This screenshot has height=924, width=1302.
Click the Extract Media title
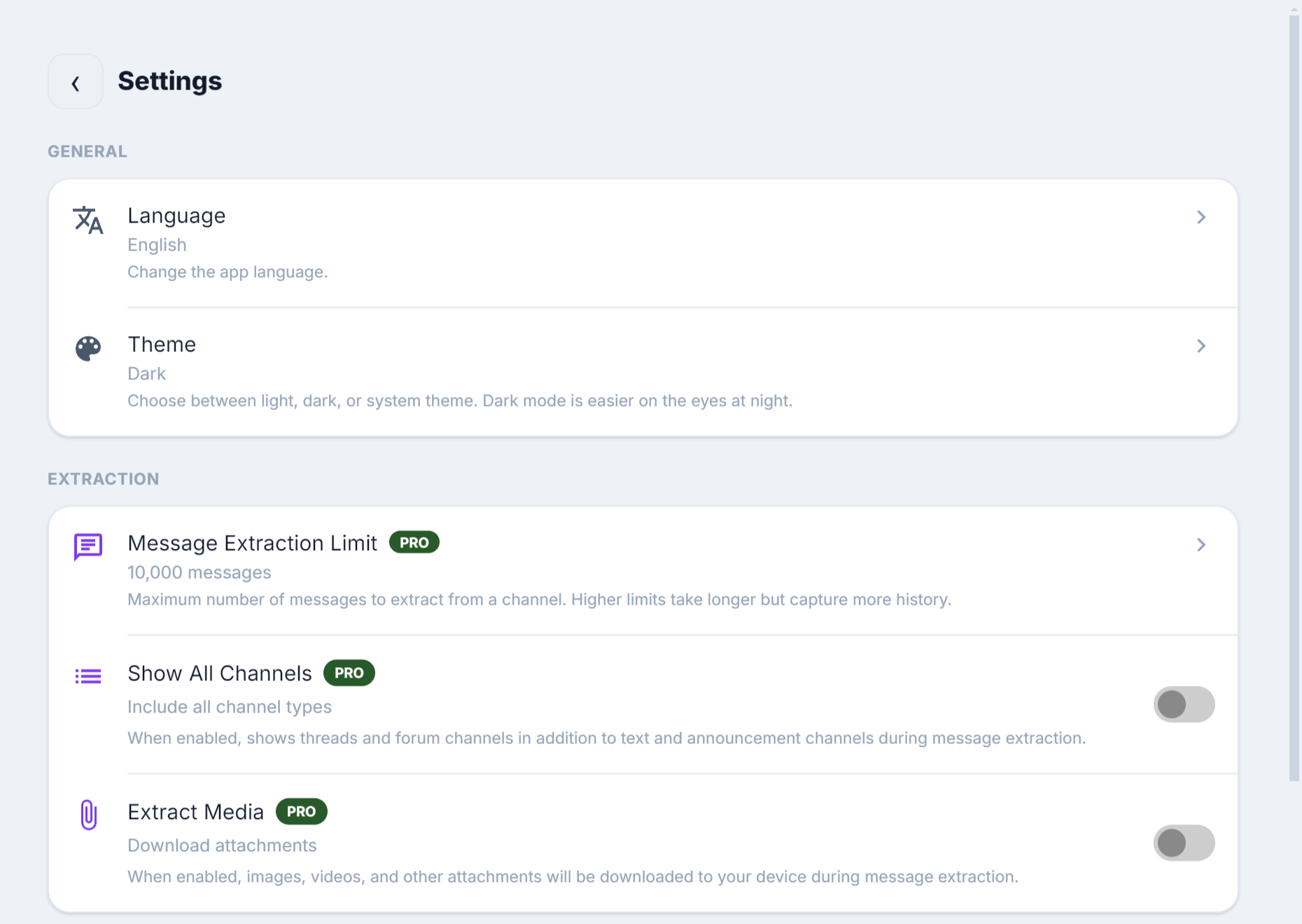pos(196,812)
